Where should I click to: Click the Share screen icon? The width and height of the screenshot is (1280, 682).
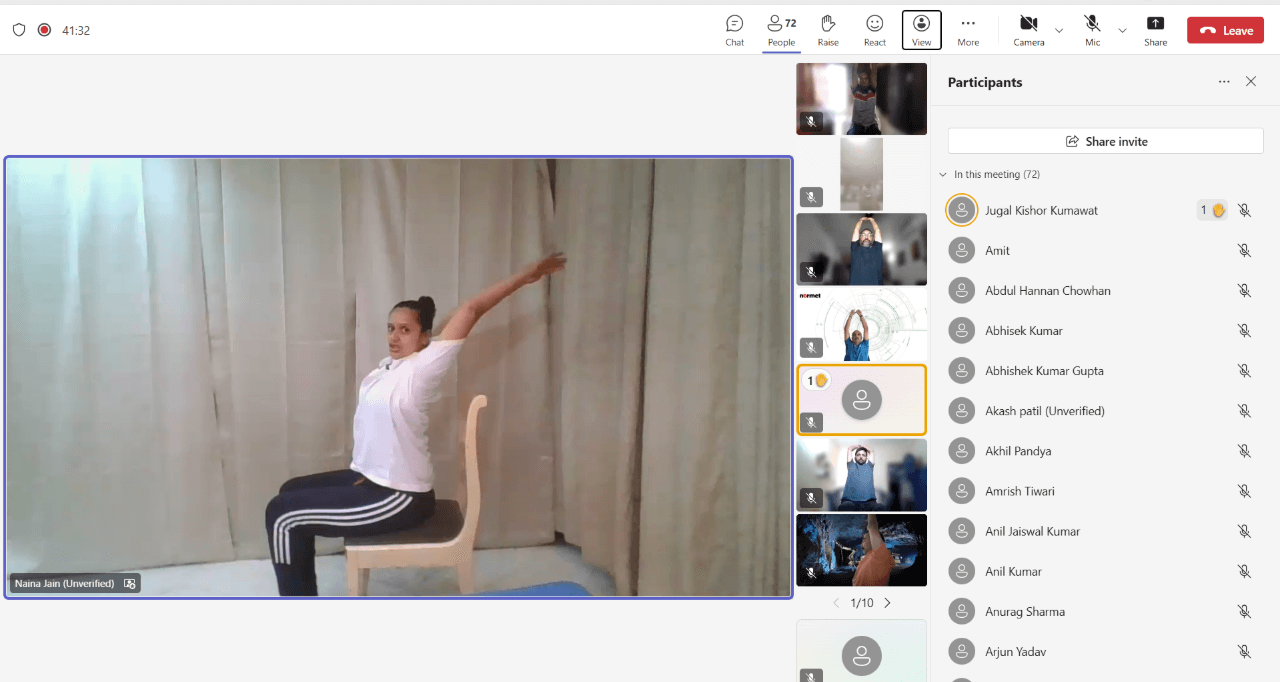[x=1155, y=30]
